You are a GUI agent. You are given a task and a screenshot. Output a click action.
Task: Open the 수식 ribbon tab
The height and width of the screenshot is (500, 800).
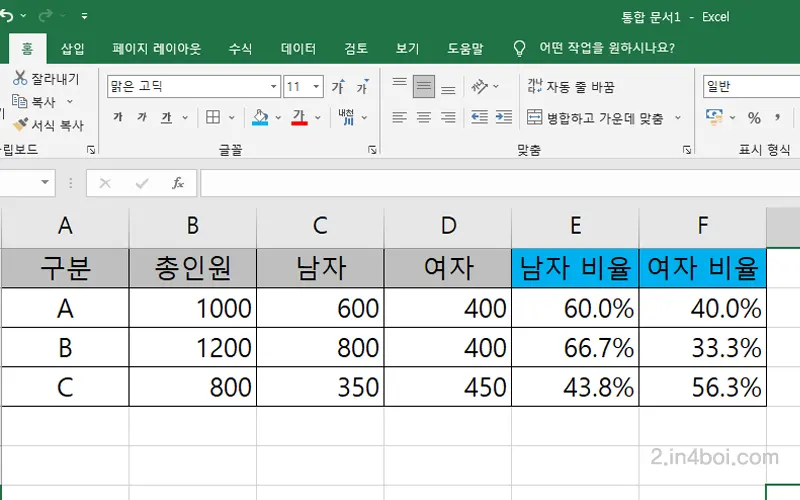click(x=240, y=49)
